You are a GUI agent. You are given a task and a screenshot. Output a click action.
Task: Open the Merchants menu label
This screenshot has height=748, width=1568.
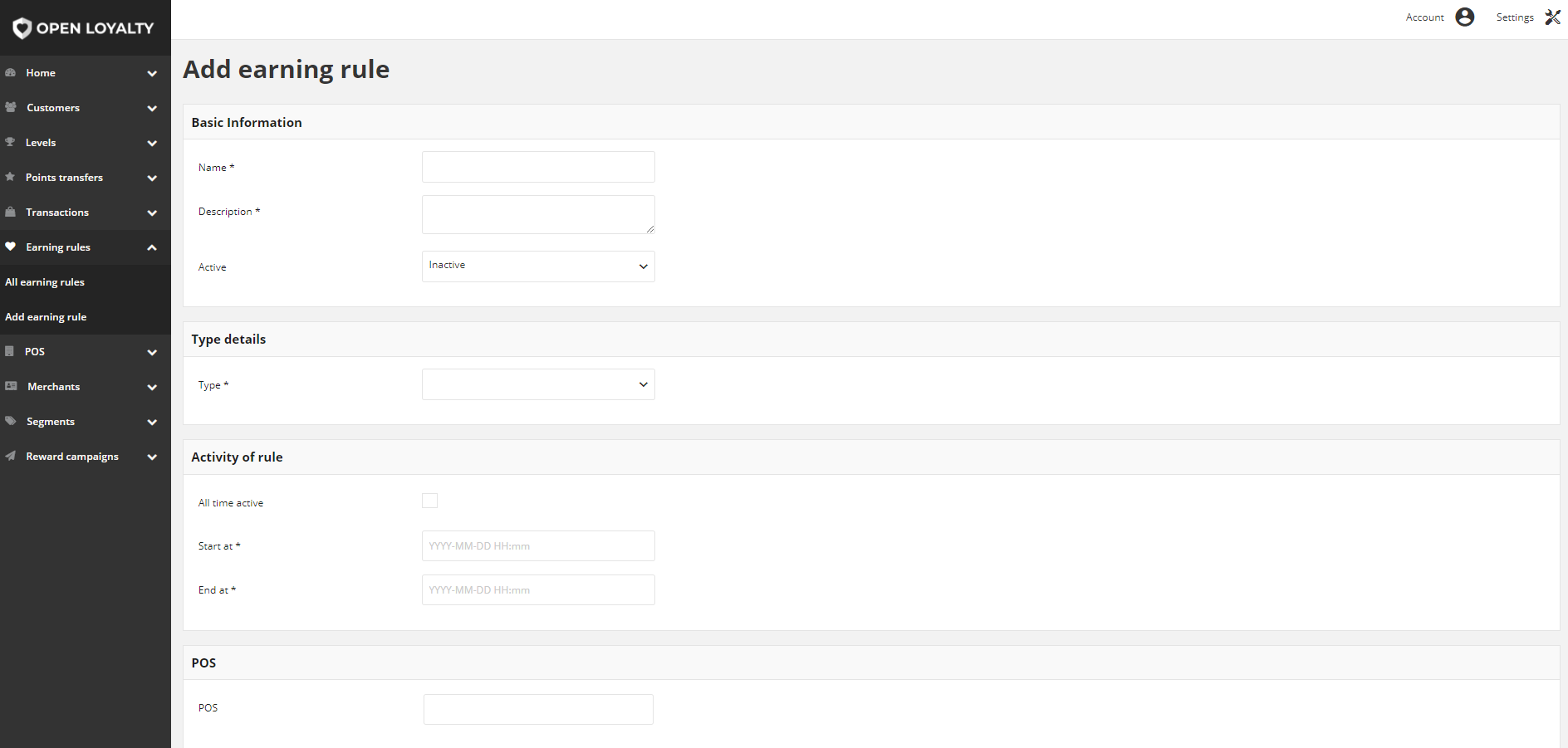click(x=54, y=387)
